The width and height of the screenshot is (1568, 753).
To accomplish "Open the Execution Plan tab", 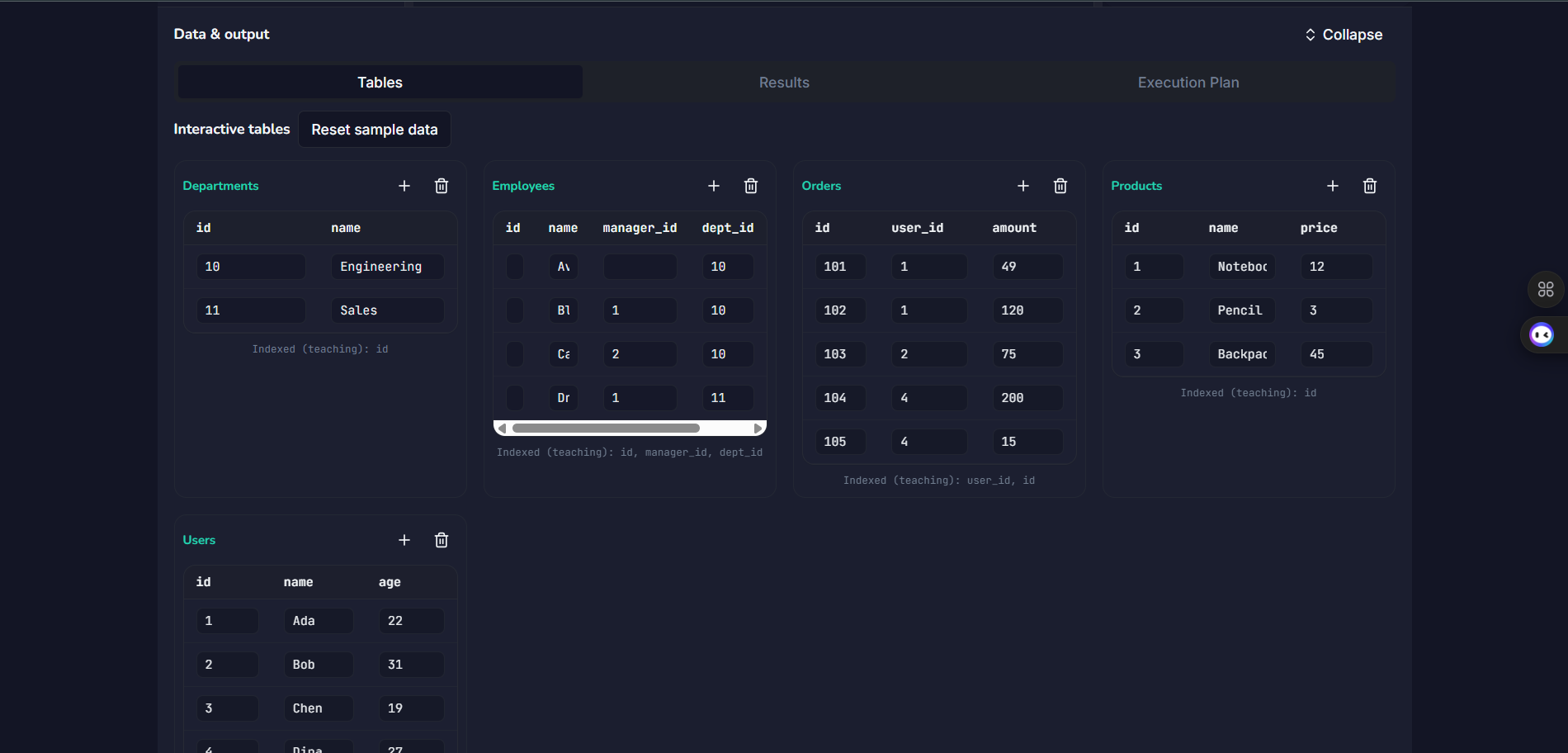I will coord(1188,83).
